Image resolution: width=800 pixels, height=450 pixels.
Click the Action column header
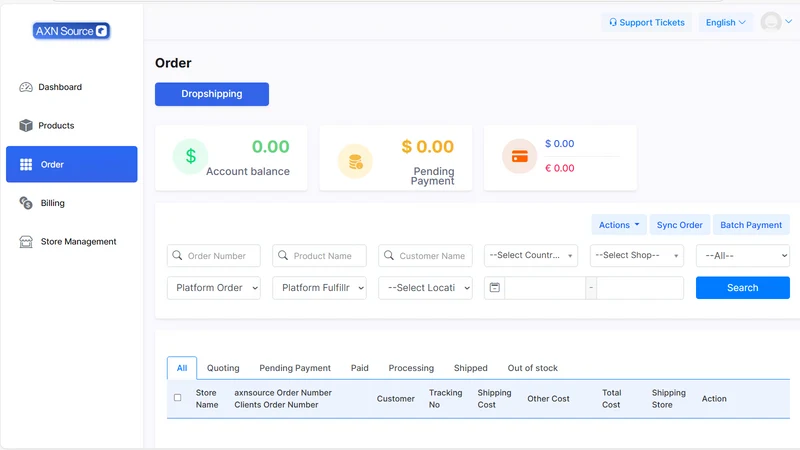tap(714, 399)
